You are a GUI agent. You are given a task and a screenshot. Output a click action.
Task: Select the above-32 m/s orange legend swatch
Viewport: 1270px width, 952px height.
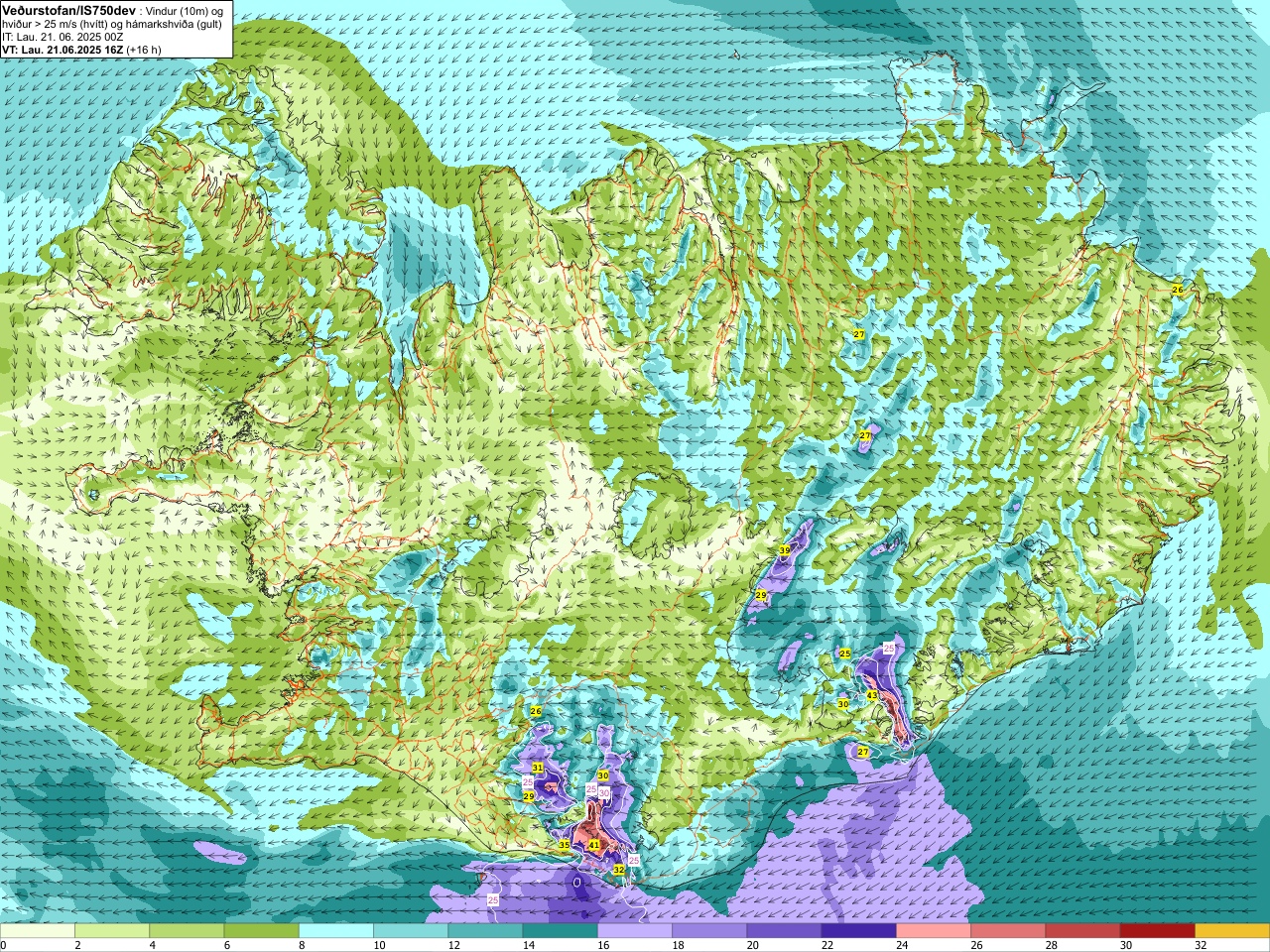tap(1232, 931)
